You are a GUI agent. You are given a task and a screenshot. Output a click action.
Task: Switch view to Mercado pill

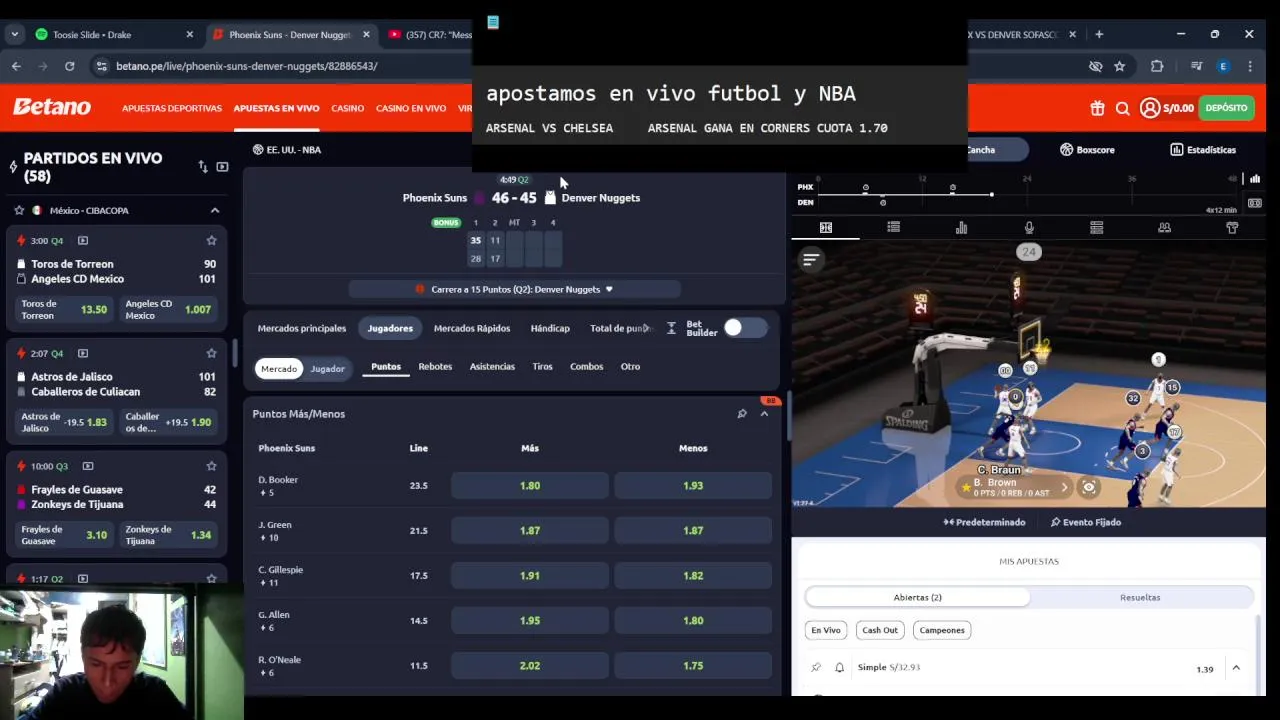tap(279, 369)
